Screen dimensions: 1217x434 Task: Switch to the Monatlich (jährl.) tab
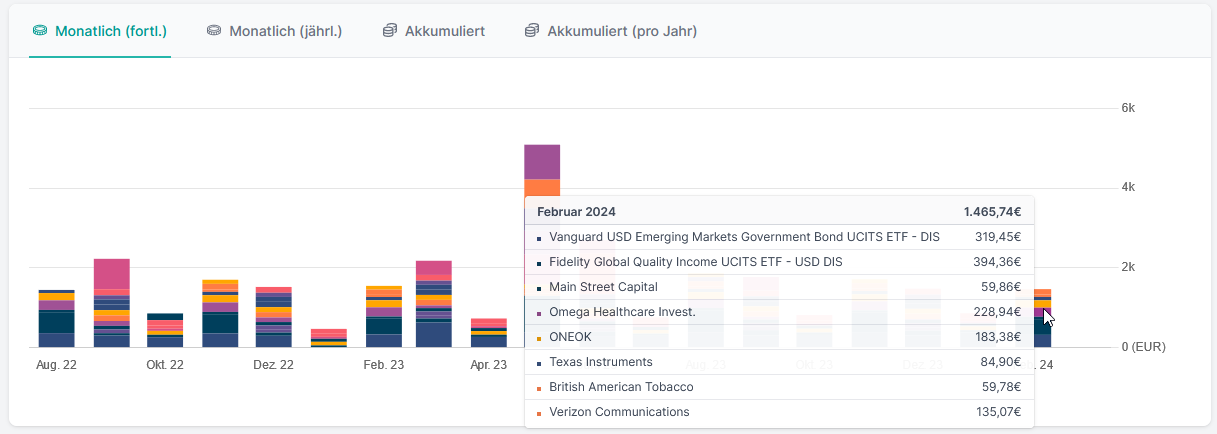285,31
